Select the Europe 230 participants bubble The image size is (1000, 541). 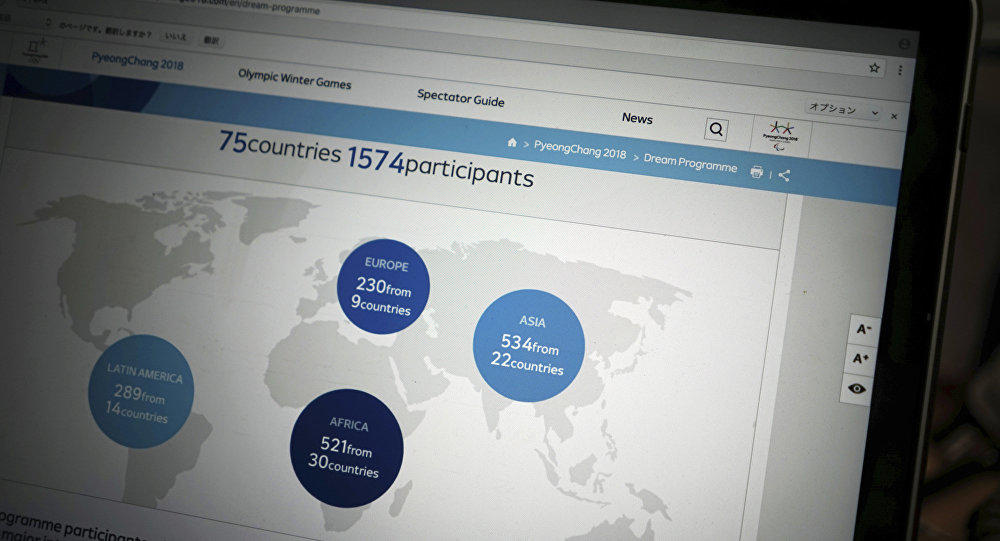383,286
